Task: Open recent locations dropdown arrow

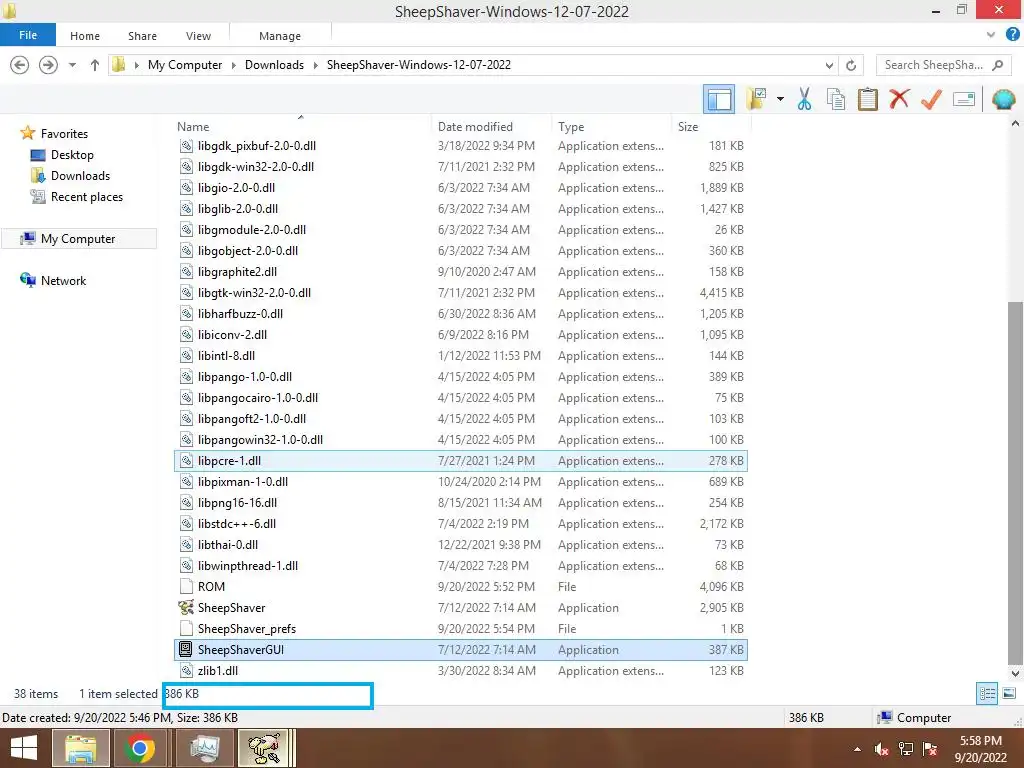Action: (72, 65)
